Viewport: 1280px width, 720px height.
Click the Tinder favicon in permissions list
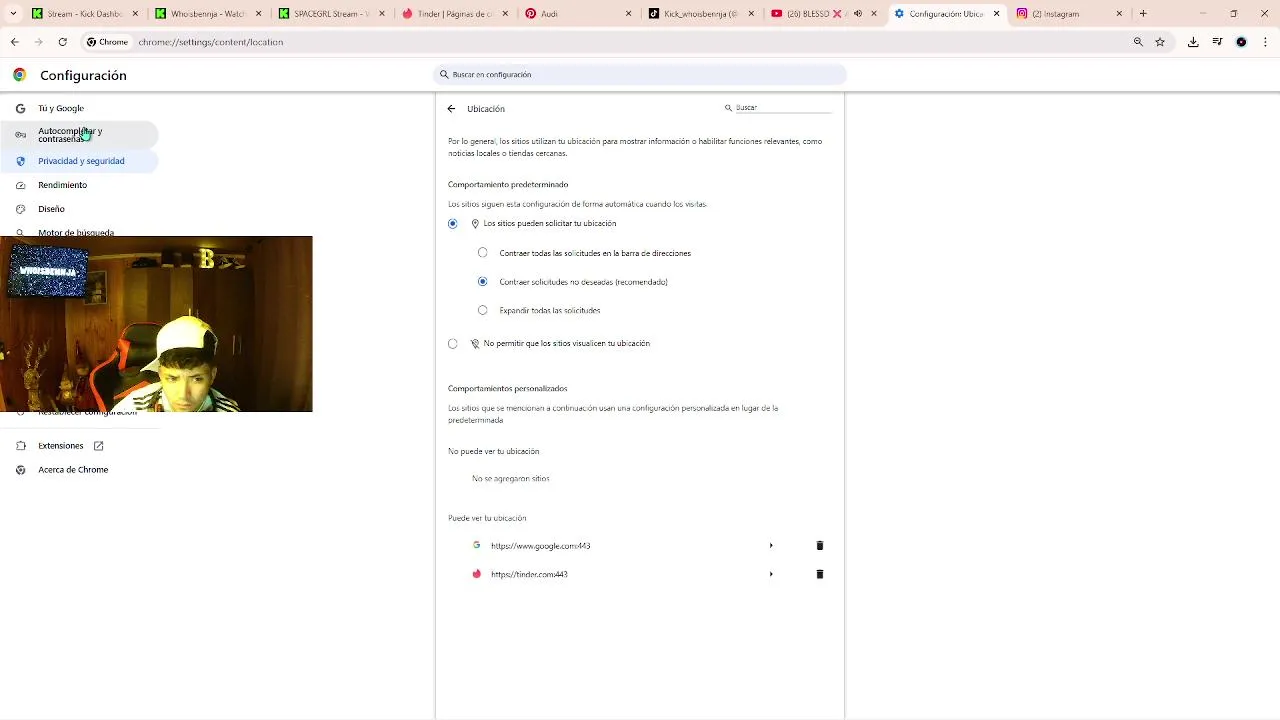coord(476,574)
